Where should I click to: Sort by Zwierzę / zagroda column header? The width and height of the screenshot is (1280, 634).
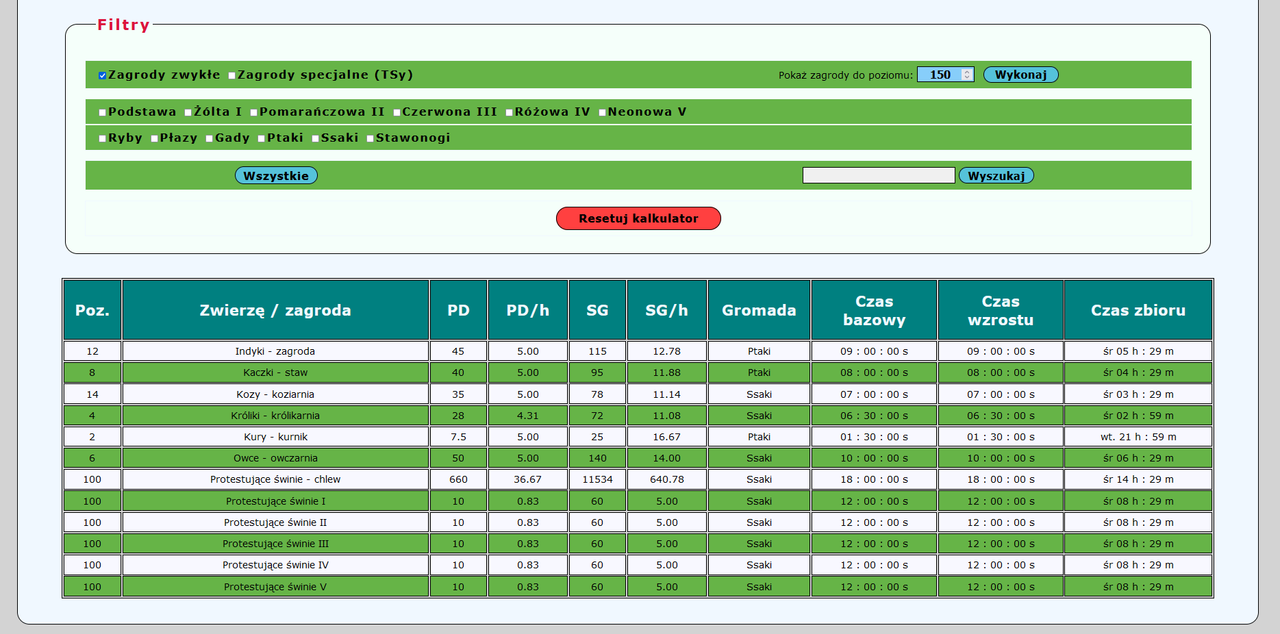click(x=276, y=310)
